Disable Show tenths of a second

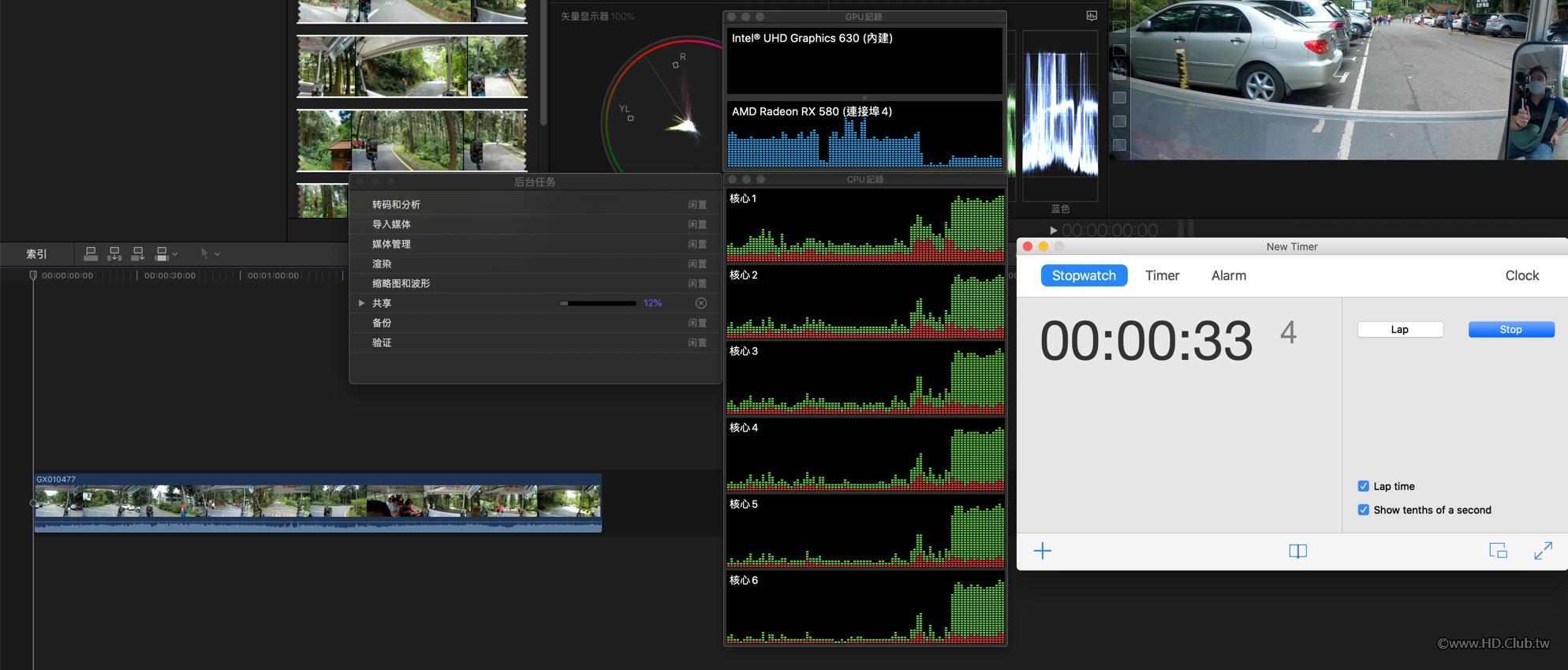pyautogui.click(x=1363, y=510)
